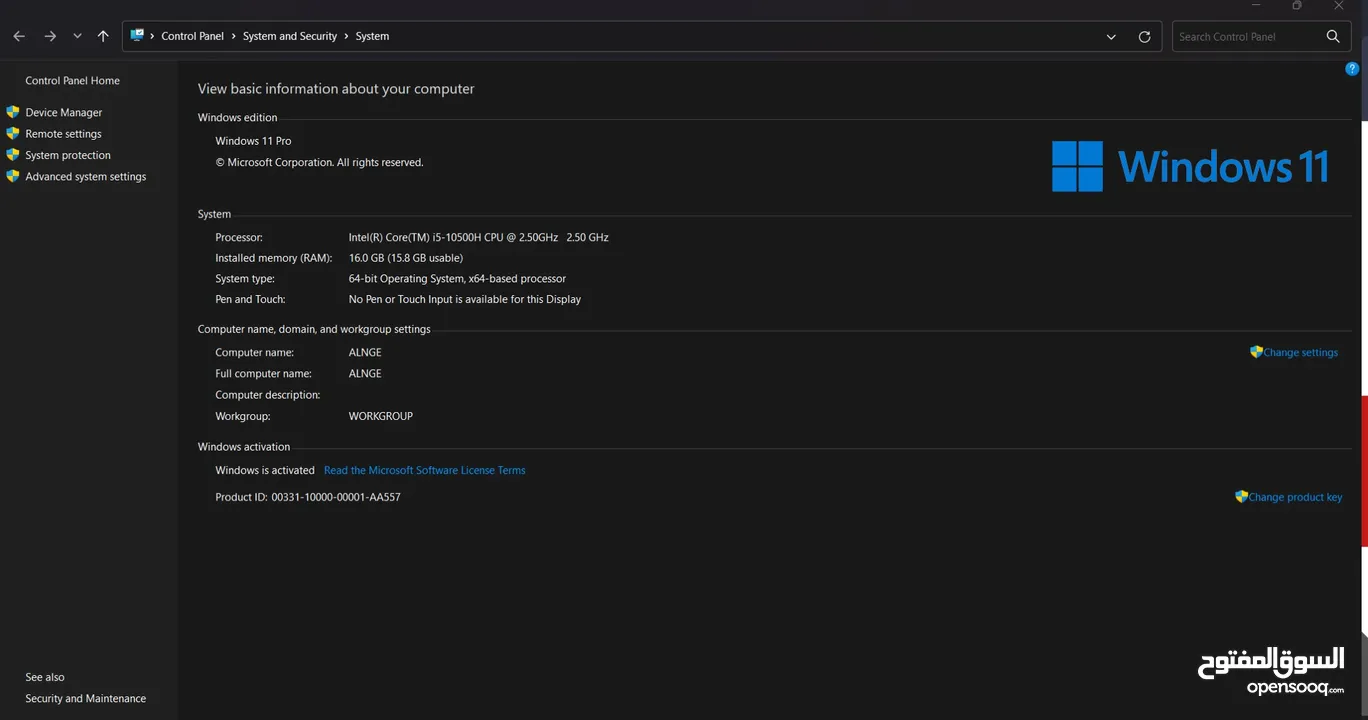
Task: Click the search magnifier icon
Action: tap(1333, 37)
